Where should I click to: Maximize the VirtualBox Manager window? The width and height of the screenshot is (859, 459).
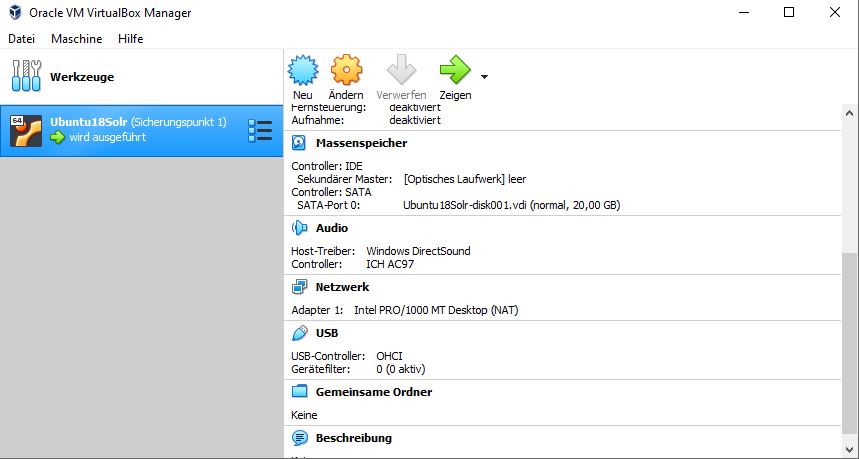tap(789, 12)
